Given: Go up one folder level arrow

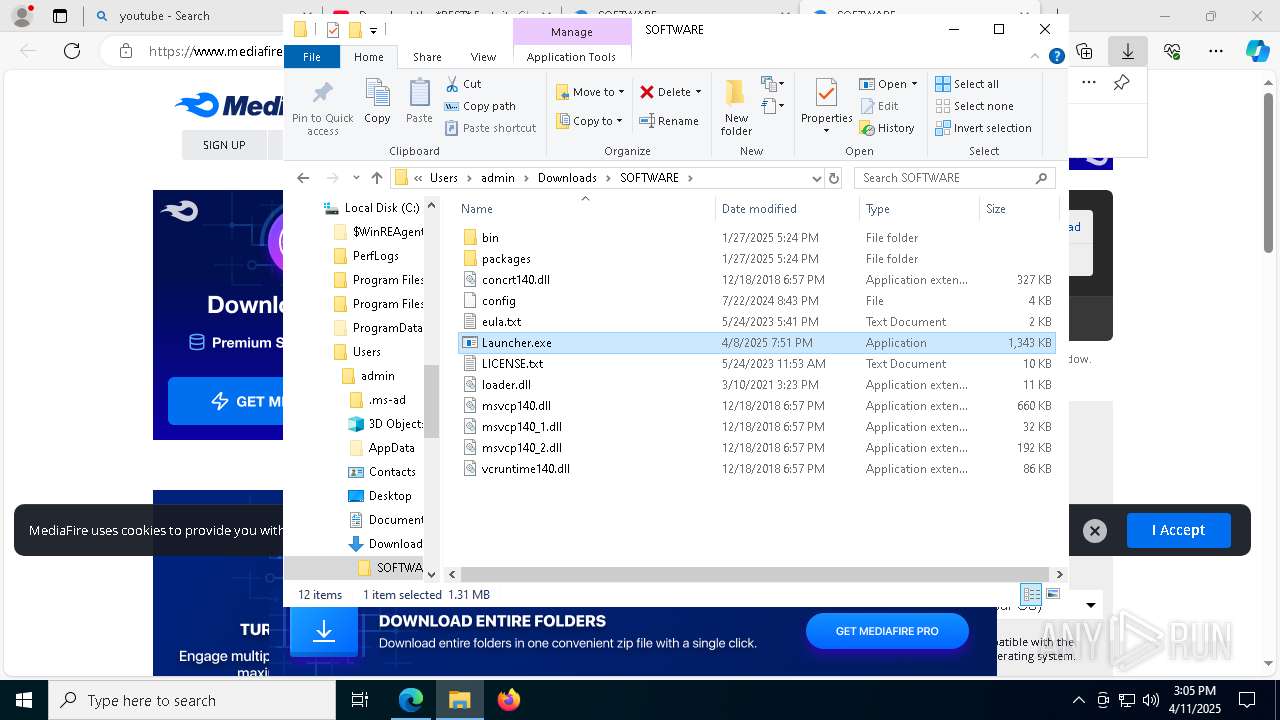Looking at the screenshot, I should tap(376, 178).
